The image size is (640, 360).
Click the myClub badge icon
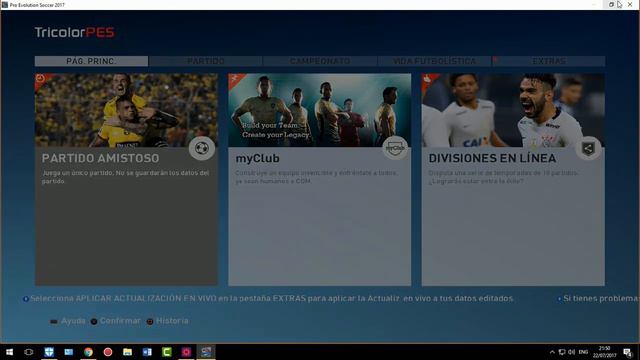click(395, 148)
